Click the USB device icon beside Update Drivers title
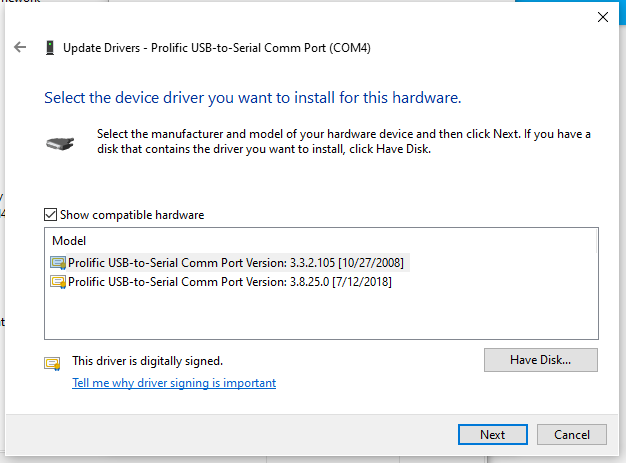 (x=49, y=47)
